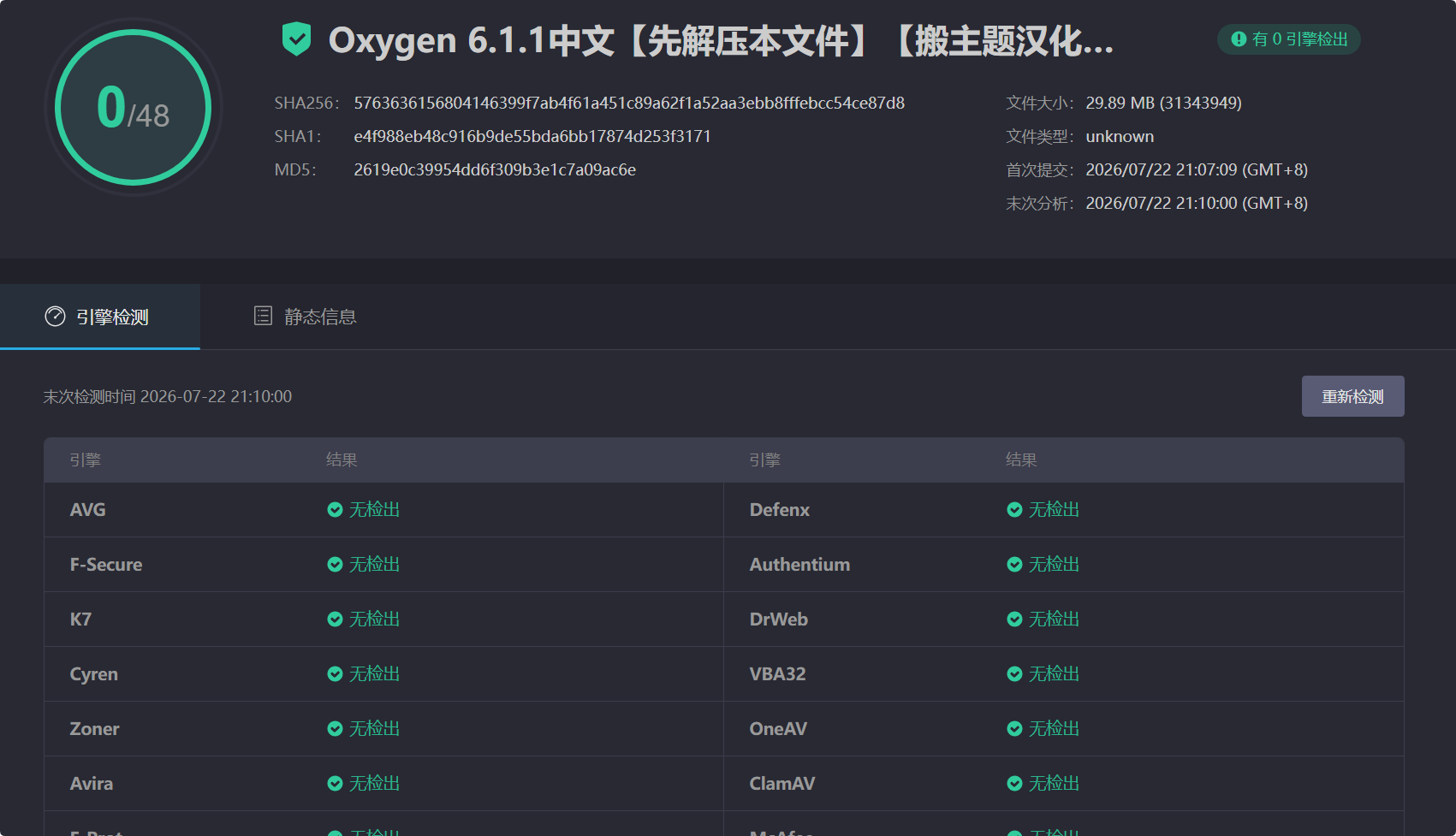Click green check icon in Cyren row

coord(335,674)
